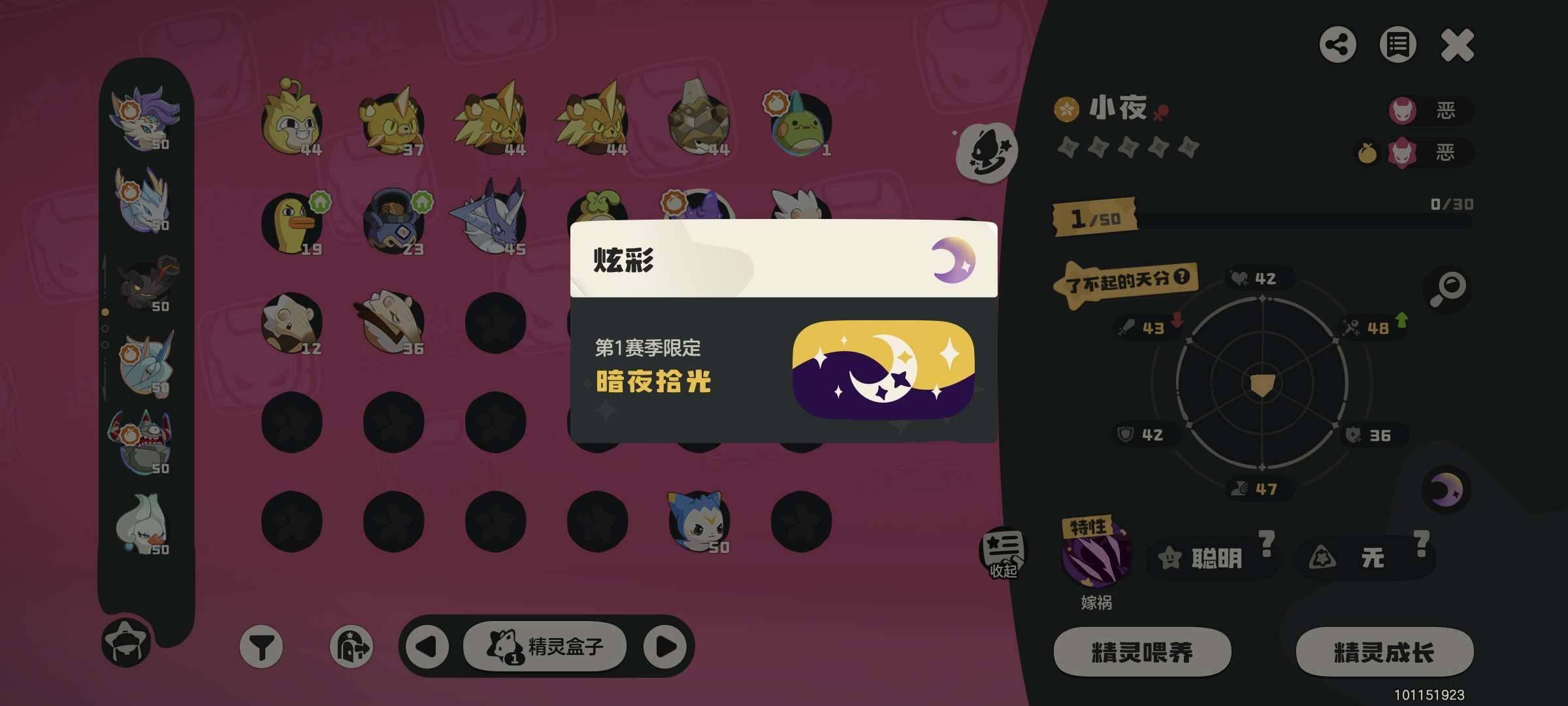Click the purple moon badge below magnifier

(1446, 490)
